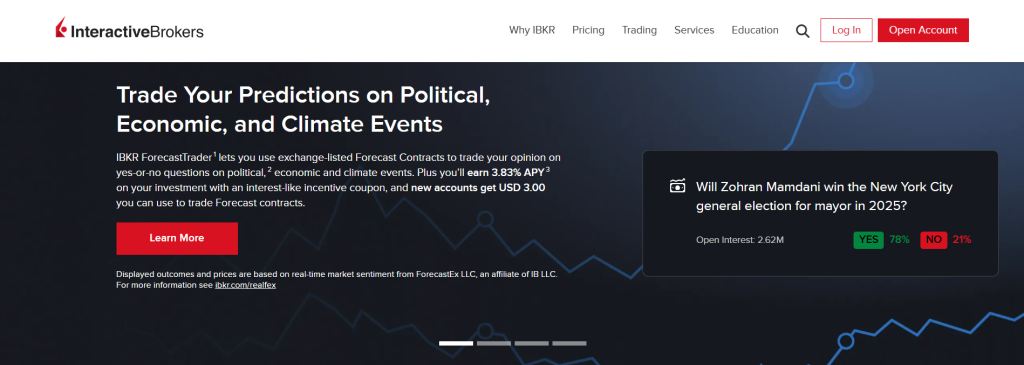
Task: Expand the Trading menu
Action: pos(639,30)
